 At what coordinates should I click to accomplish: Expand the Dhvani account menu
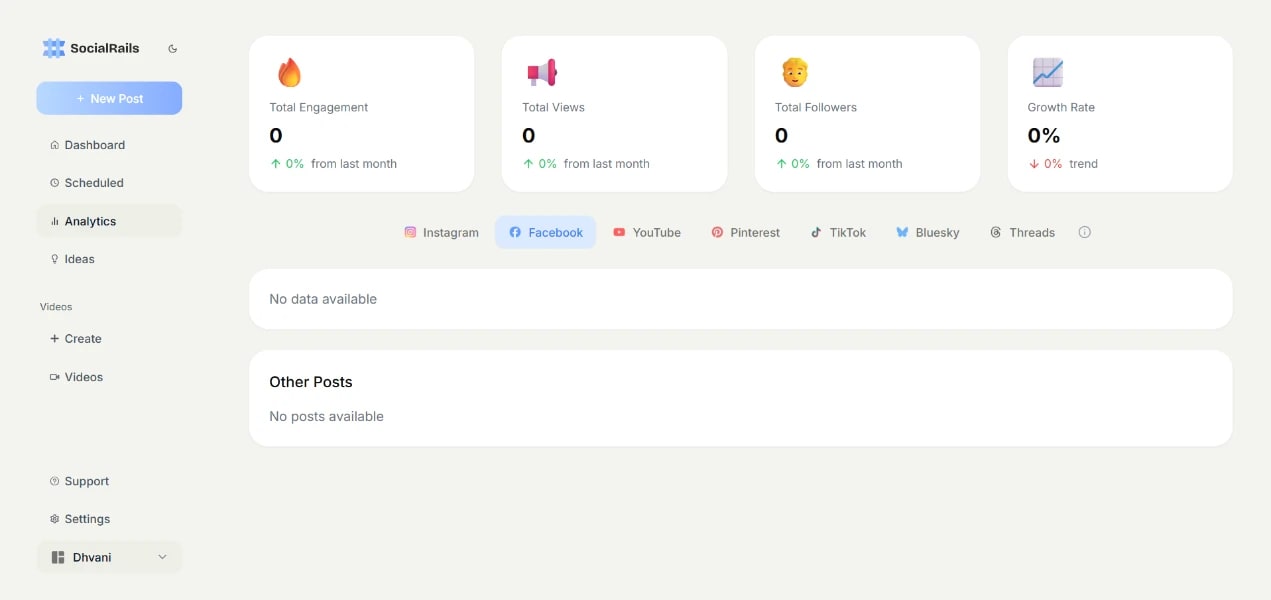coord(109,557)
